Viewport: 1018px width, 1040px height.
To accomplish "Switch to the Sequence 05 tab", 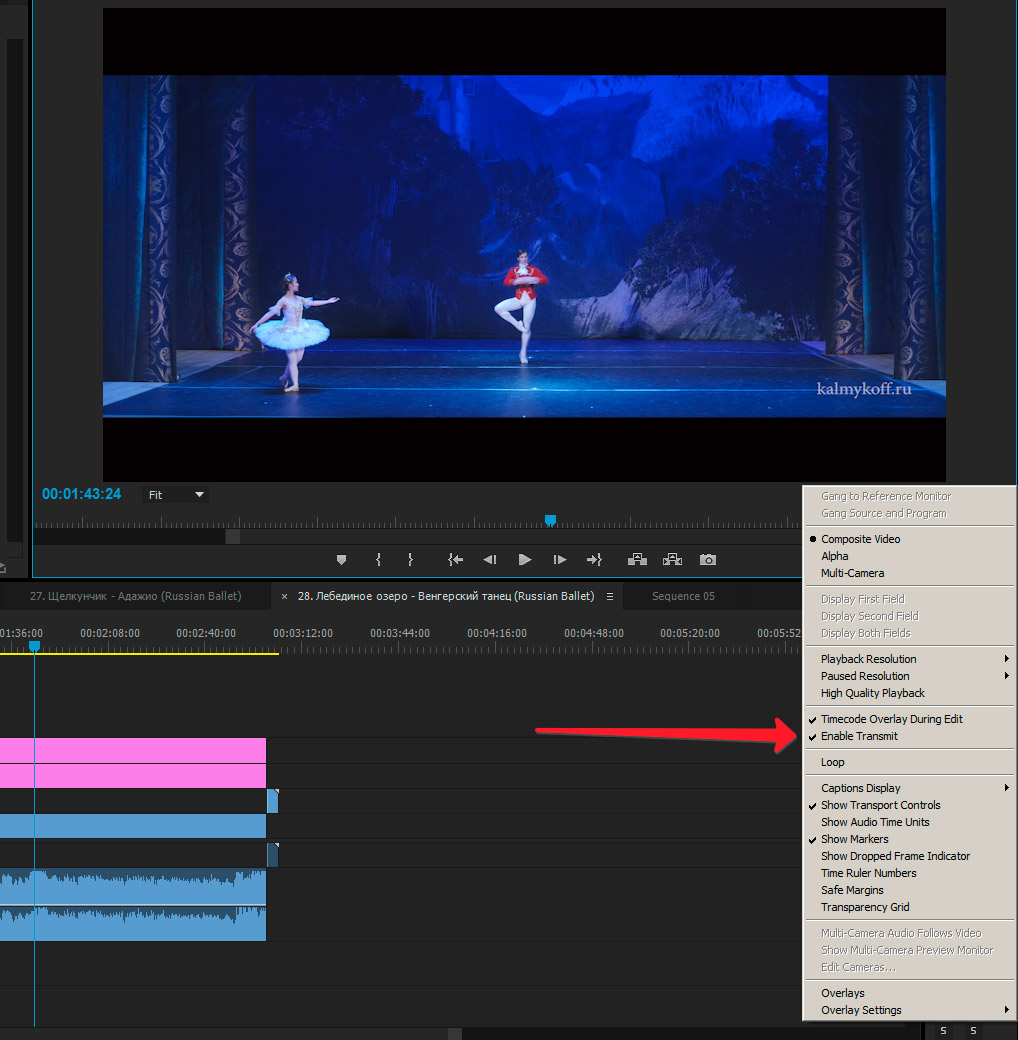I will (683, 596).
